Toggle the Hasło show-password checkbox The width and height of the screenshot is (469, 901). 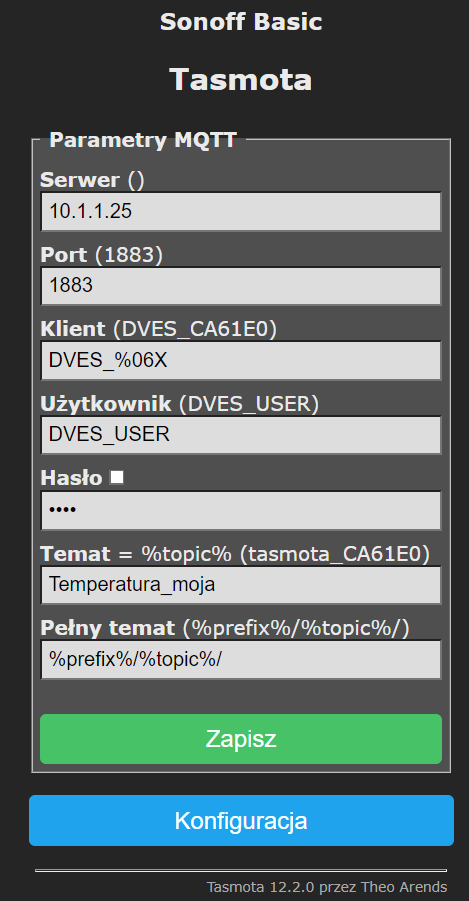click(117, 478)
